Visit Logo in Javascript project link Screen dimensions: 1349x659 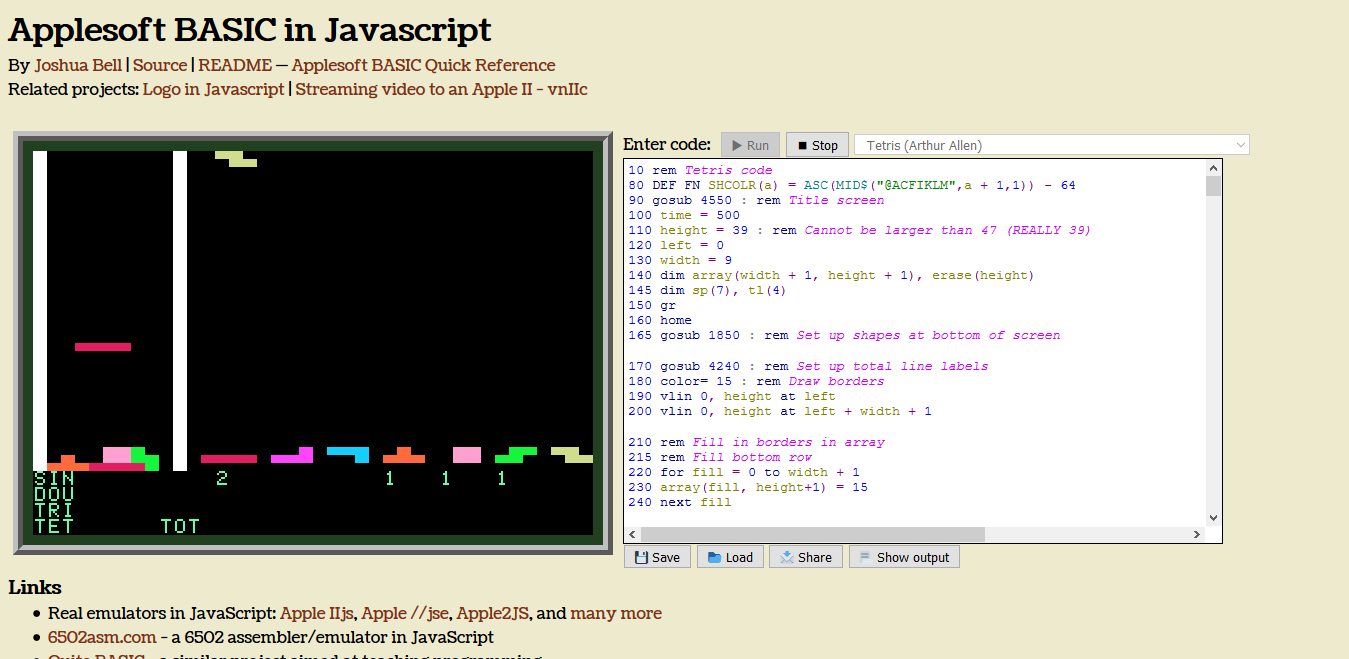pos(213,89)
